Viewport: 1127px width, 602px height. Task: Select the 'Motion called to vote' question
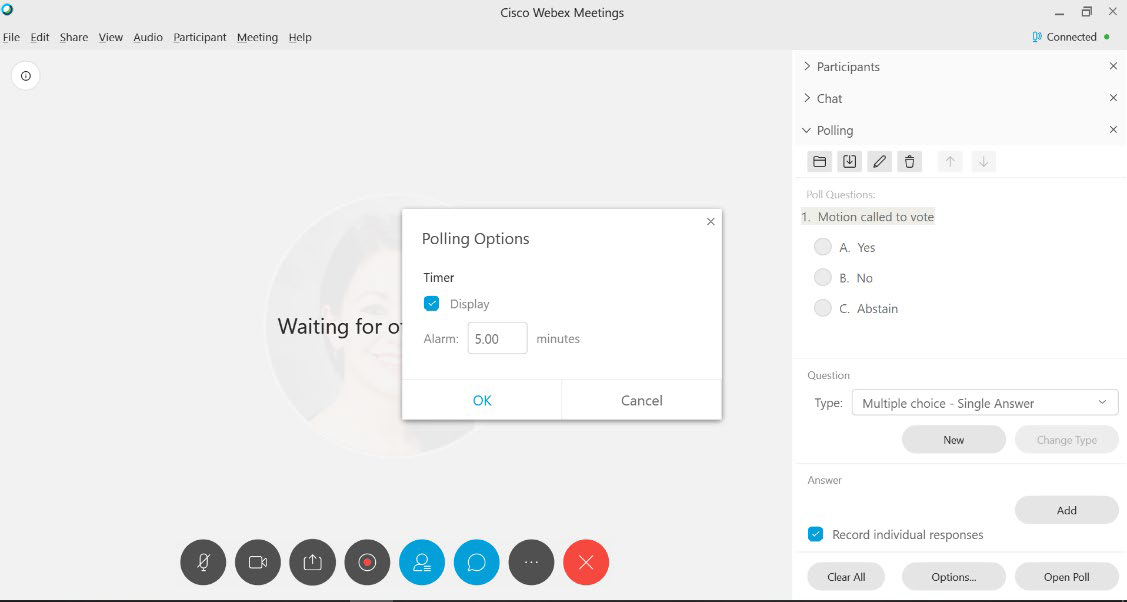coord(868,217)
